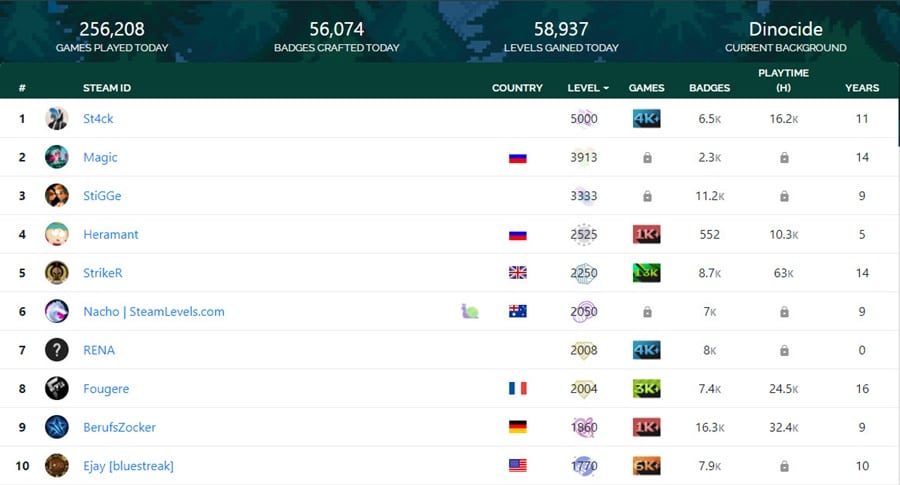
Task: Click the 5K games badge for Ejay
Action: click(x=646, y=465)
